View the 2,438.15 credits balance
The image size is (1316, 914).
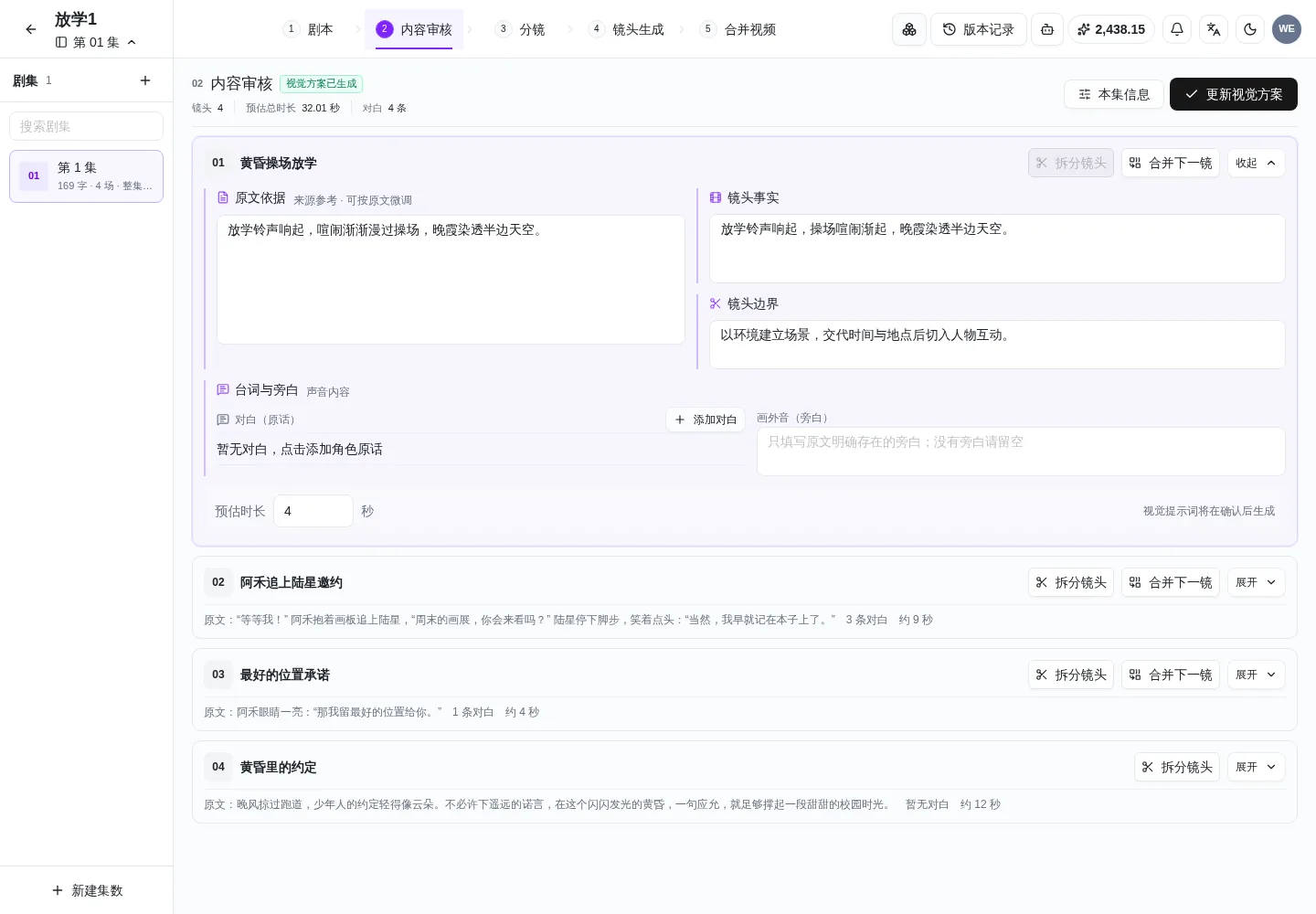(1111, 29)
